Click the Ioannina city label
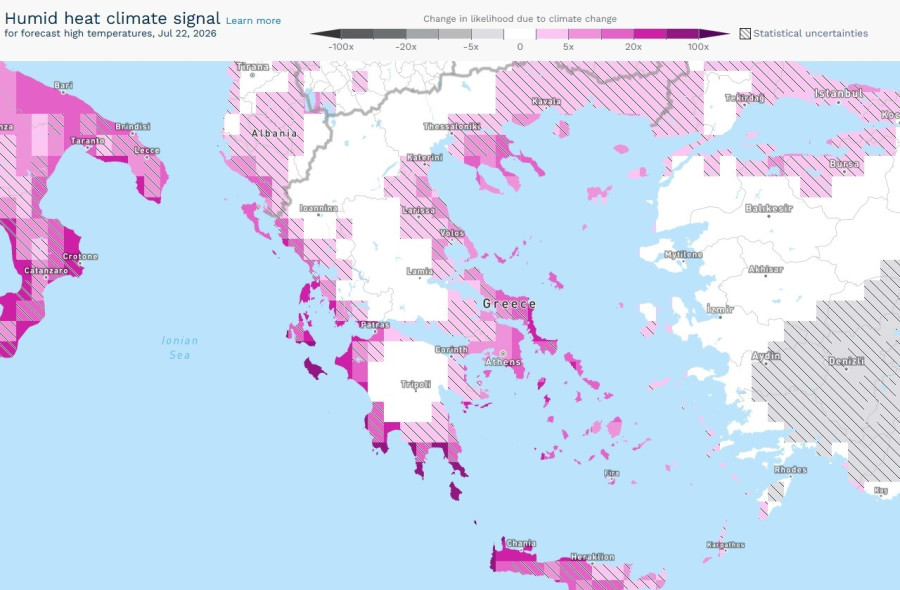 pyautogui.click(x=319, y=208)
